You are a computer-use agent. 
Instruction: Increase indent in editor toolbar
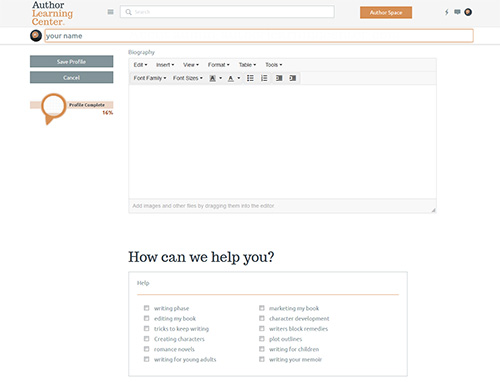click(293, 78)
